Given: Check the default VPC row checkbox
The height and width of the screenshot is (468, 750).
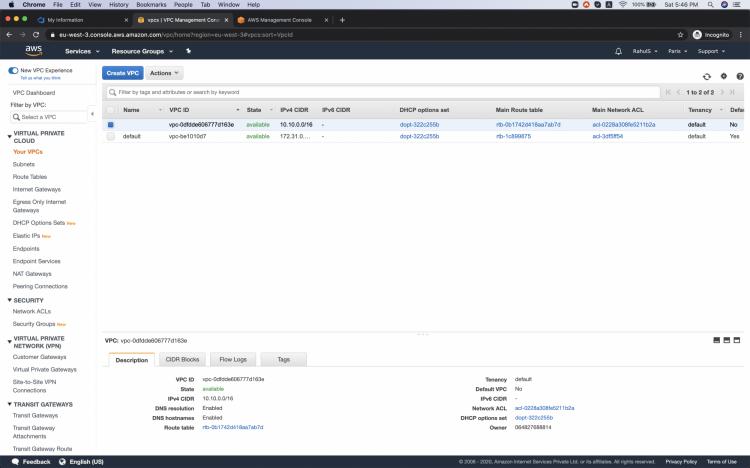Looking at the screenshot, I should pyautogui.click(x=111, y=136).
